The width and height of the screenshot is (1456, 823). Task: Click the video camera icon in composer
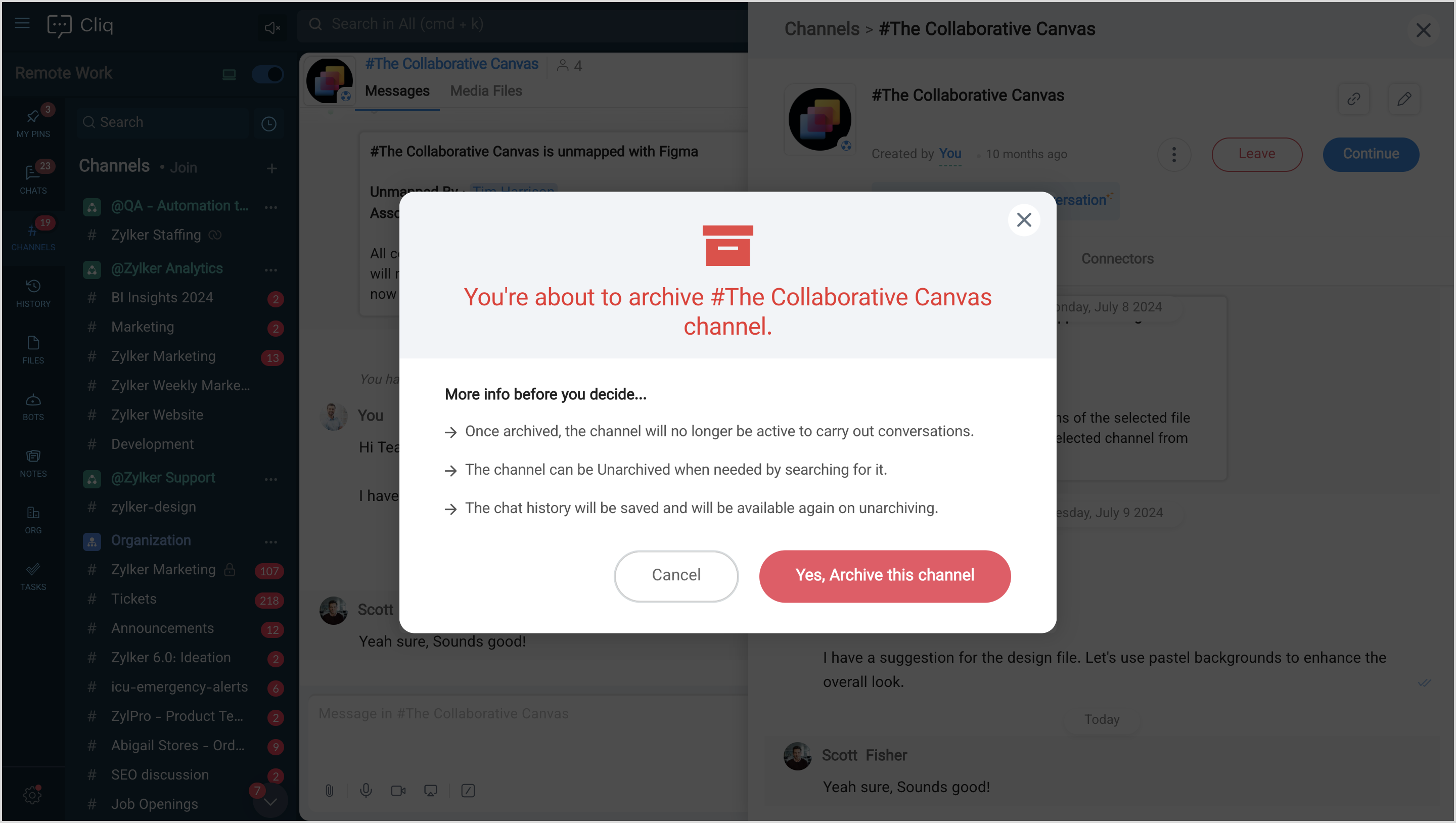click(x=398, y=790)
